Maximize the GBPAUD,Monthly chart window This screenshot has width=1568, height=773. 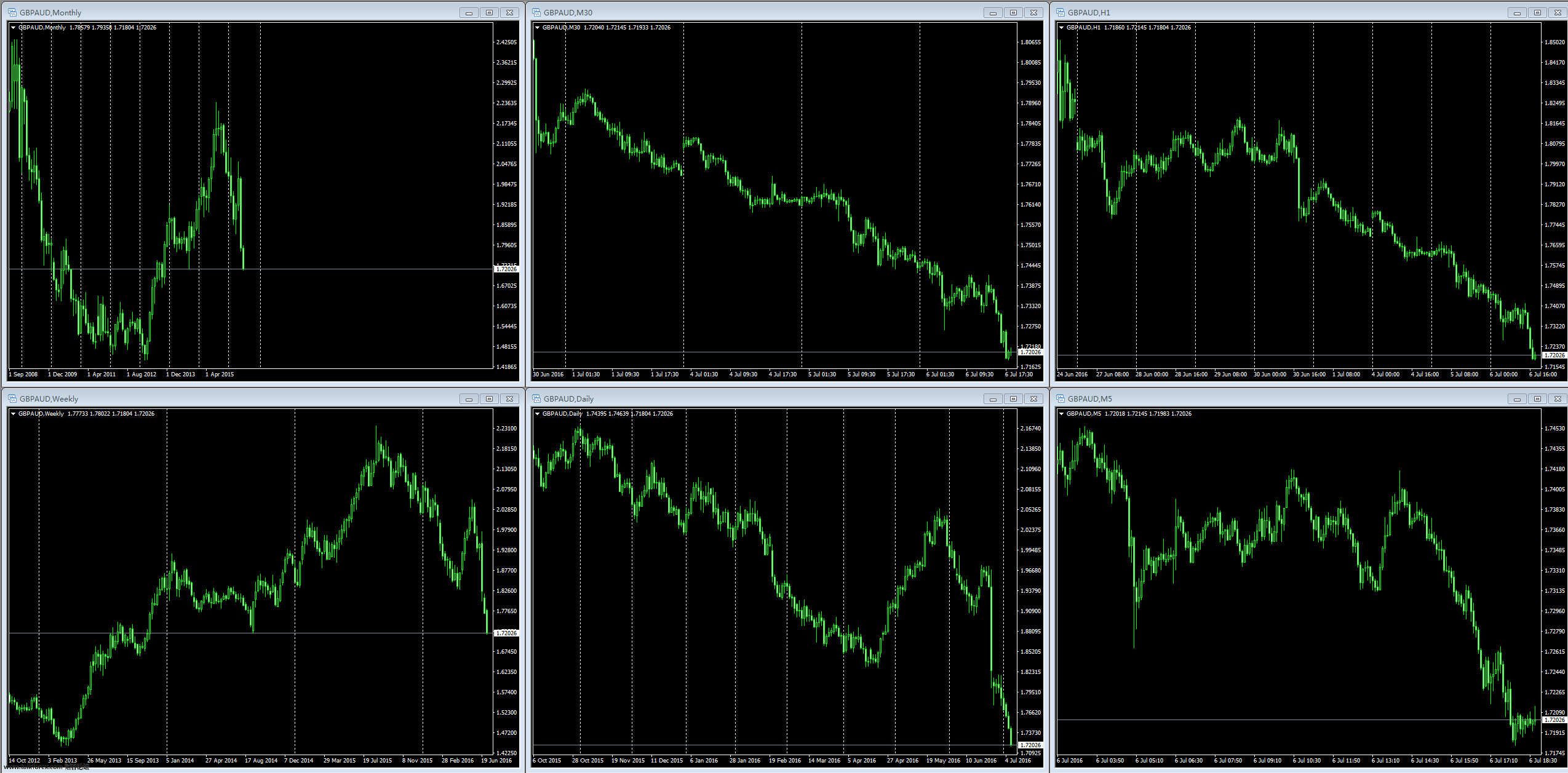(x=489, y=12)
